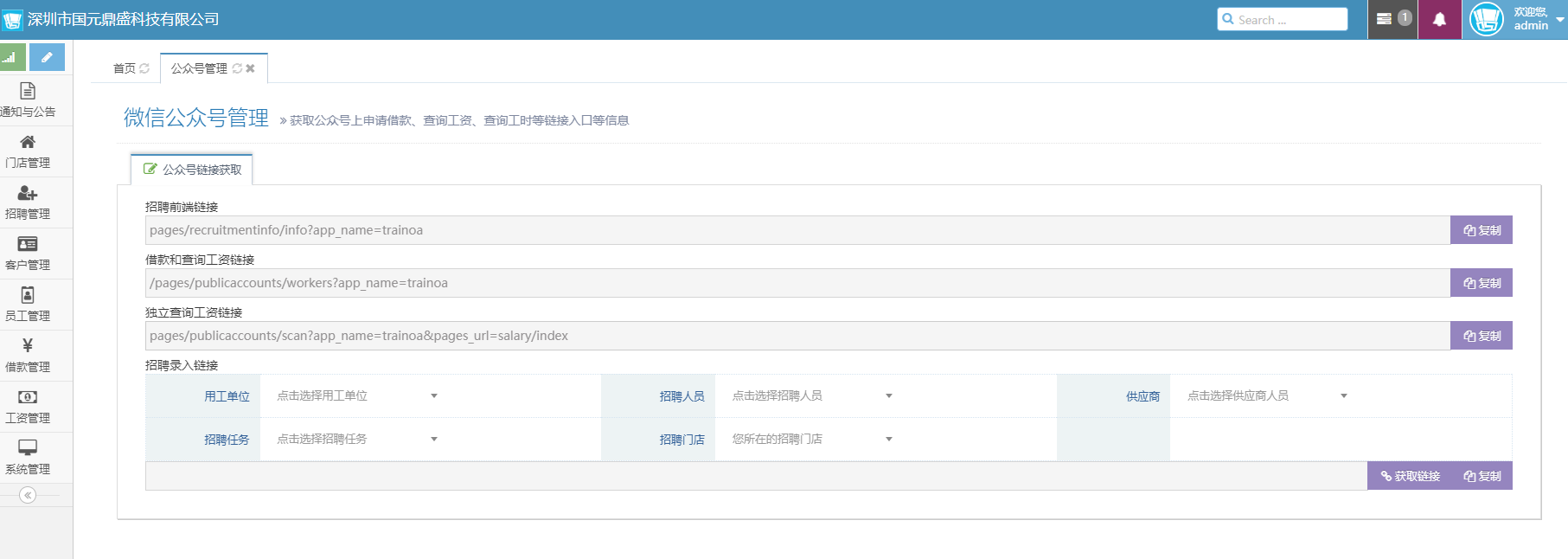Click the 员工管理 badge icon
Screen dimensions: 1568x559
pyautogui.click(x=28, y=295)
